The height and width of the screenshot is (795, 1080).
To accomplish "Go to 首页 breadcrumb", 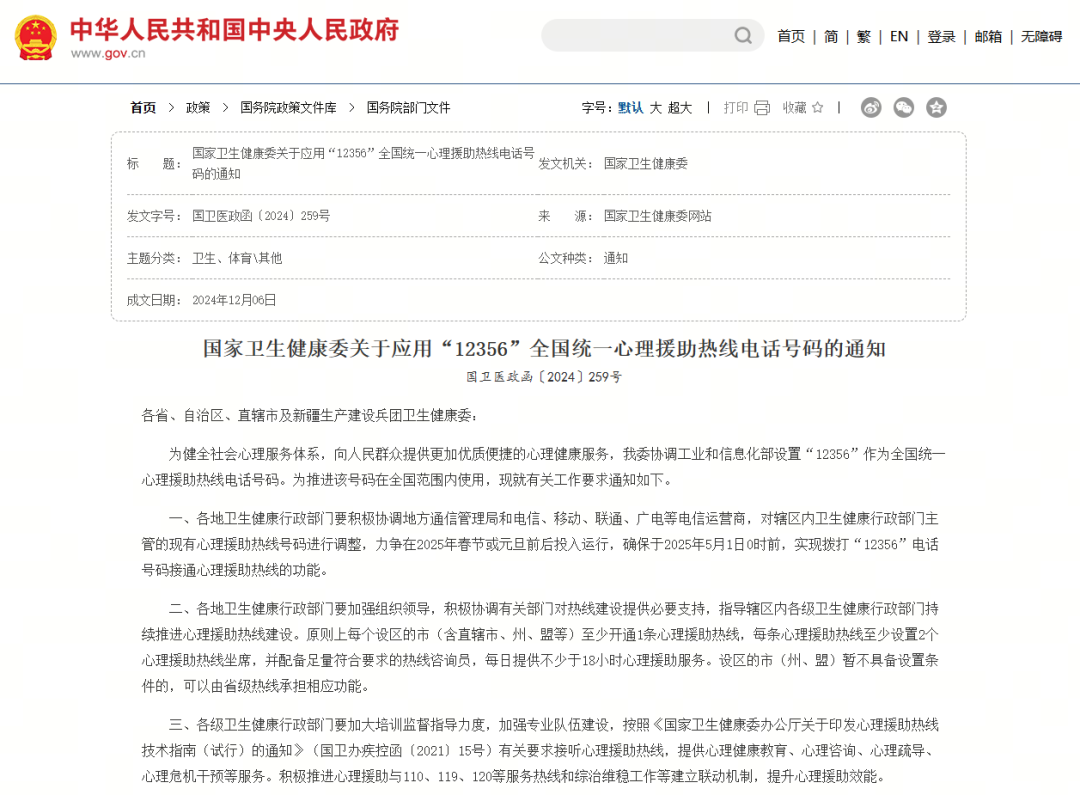I will point(143,107).
